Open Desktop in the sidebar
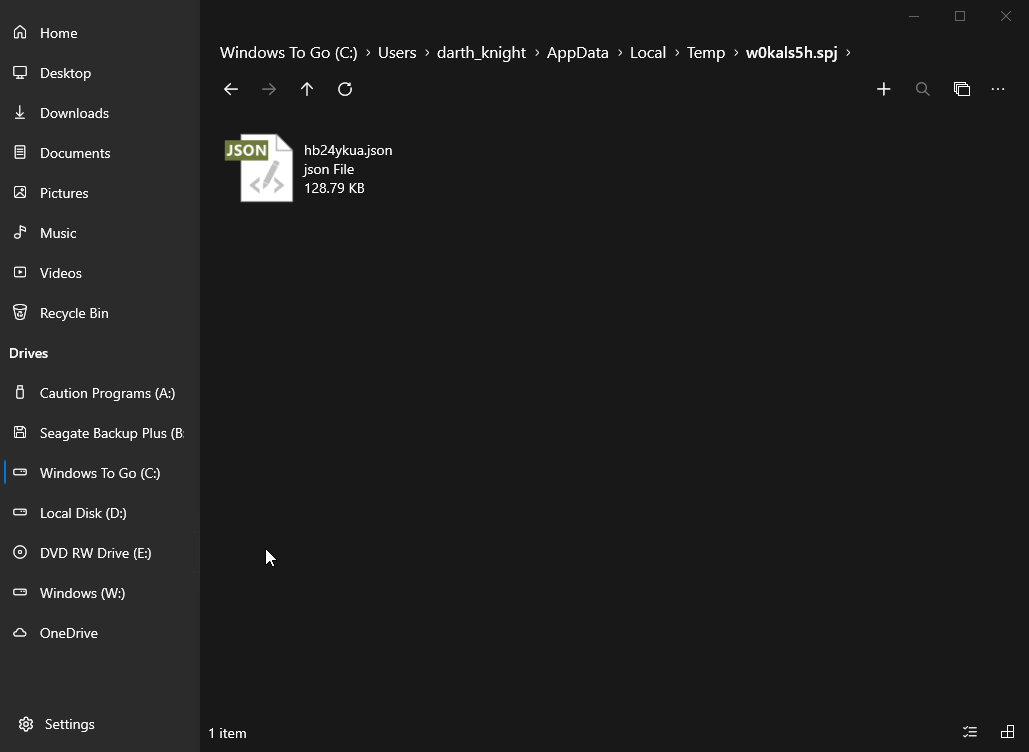 coord(100,73)
